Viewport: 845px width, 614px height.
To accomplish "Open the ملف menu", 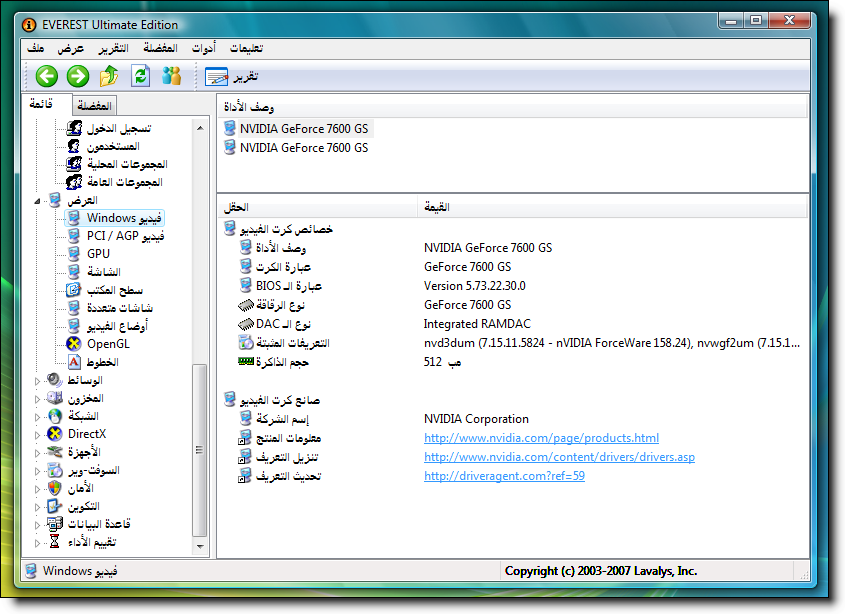I will (x=36, y=48).
